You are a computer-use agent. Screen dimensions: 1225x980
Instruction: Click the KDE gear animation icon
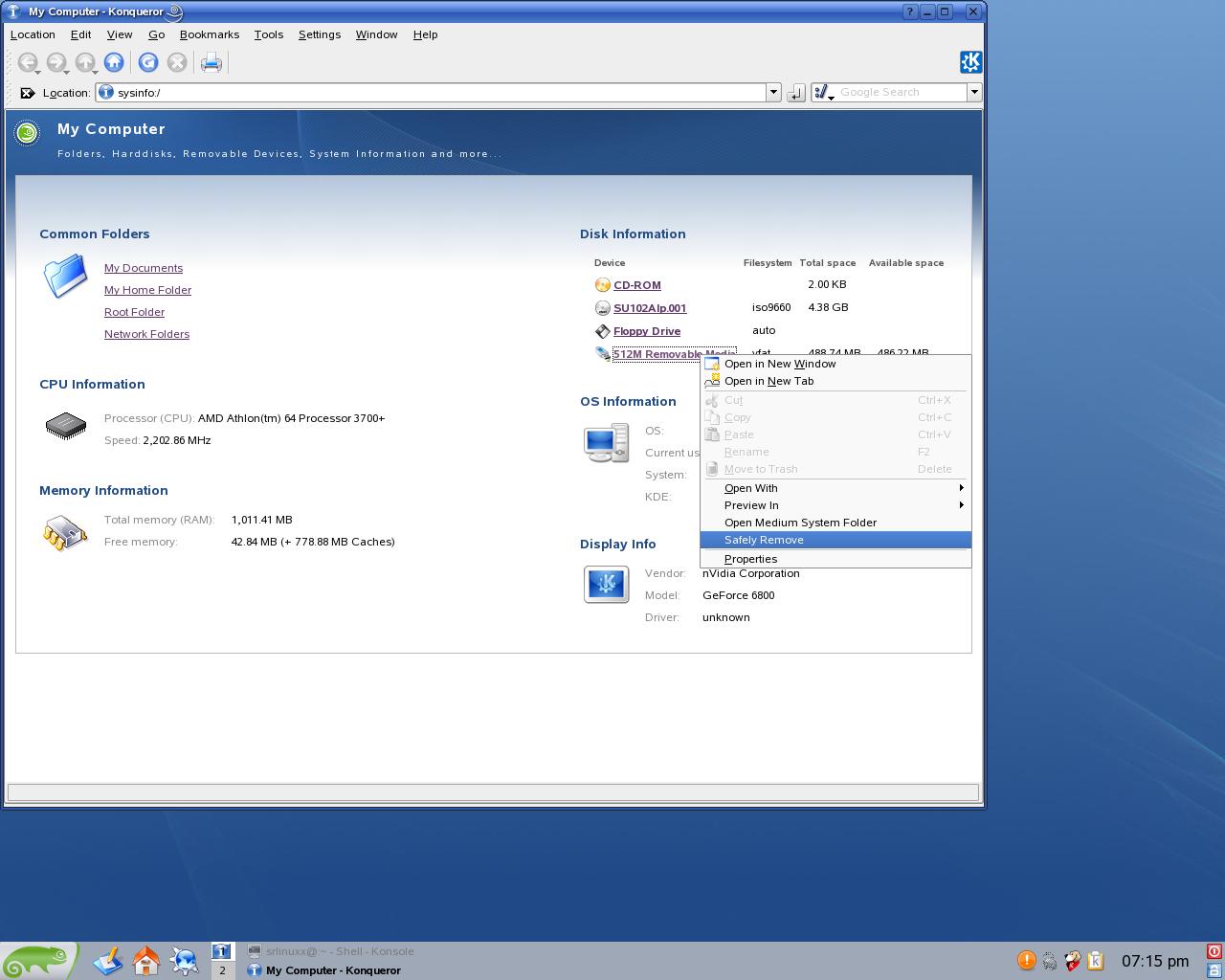click(970, 62)
